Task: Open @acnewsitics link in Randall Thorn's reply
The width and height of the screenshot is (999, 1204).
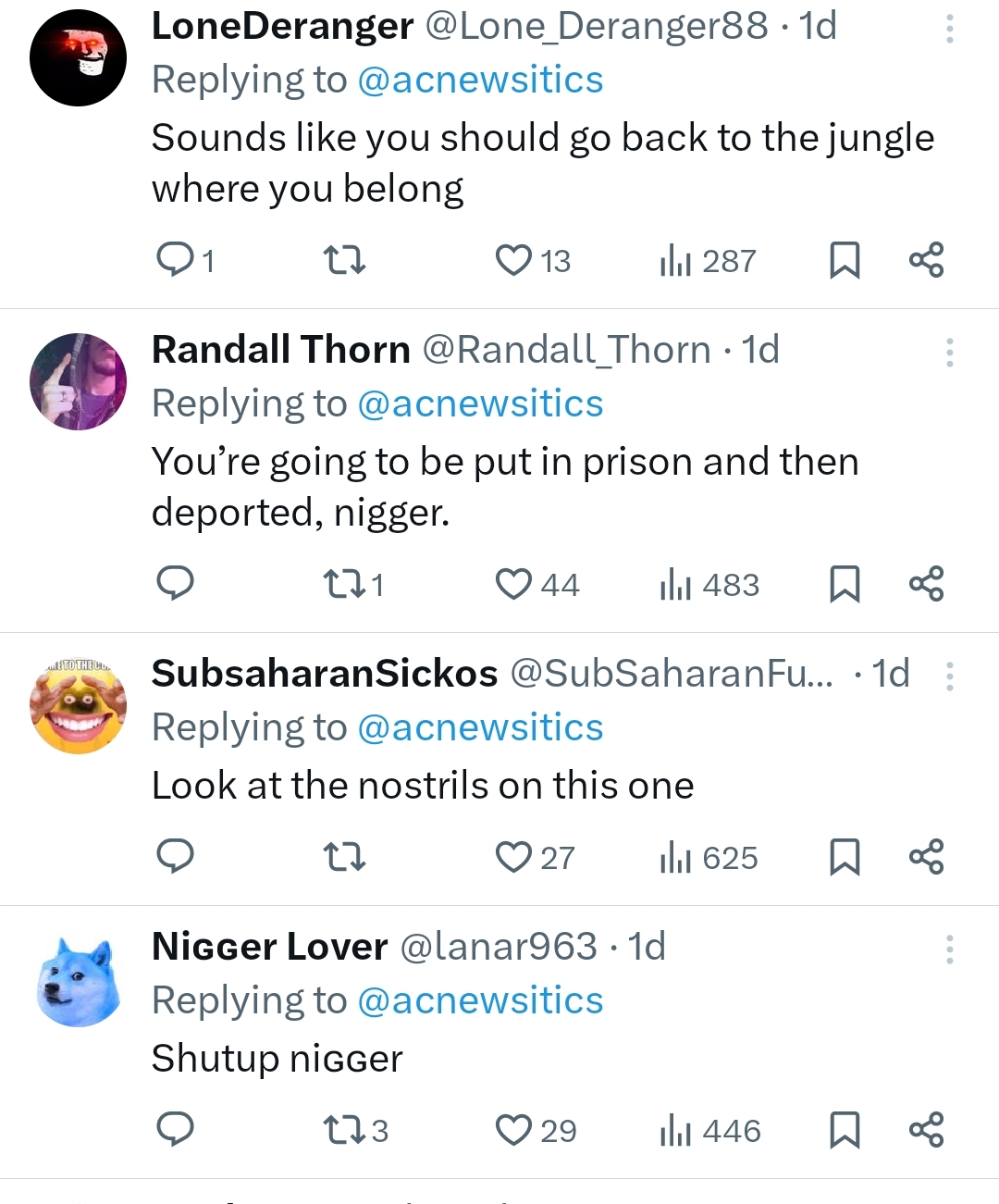Action: tap(479, 403)
